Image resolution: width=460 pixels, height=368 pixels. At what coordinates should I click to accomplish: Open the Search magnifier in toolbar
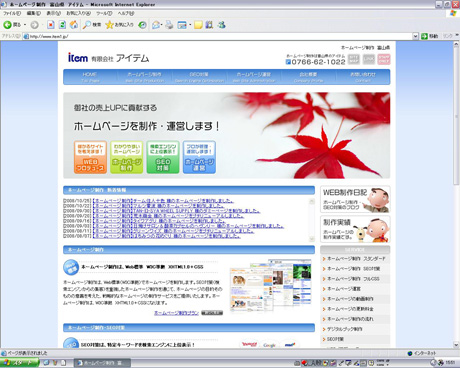[92, 25]
